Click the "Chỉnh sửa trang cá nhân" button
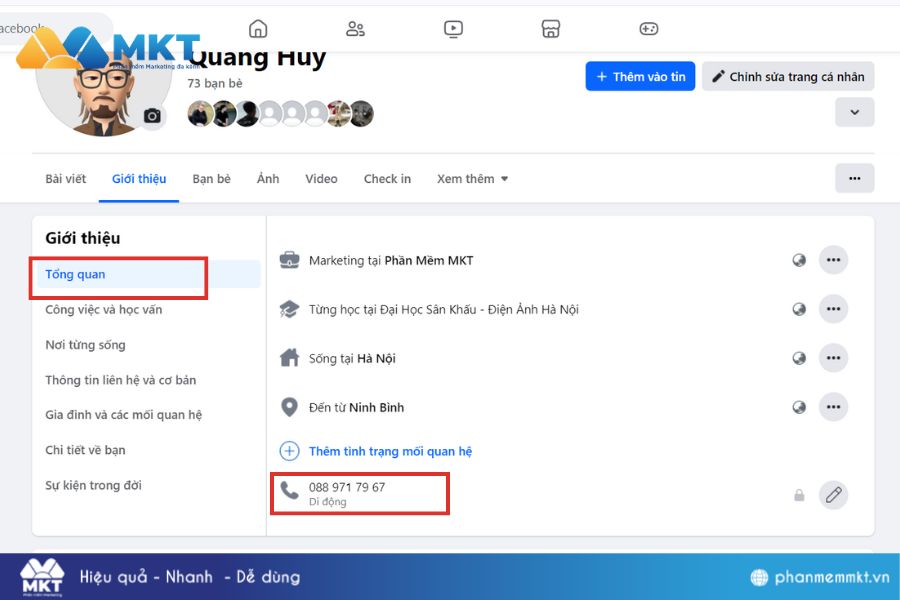The width and height of the screenshot is (900, 600). coord(788,76)
